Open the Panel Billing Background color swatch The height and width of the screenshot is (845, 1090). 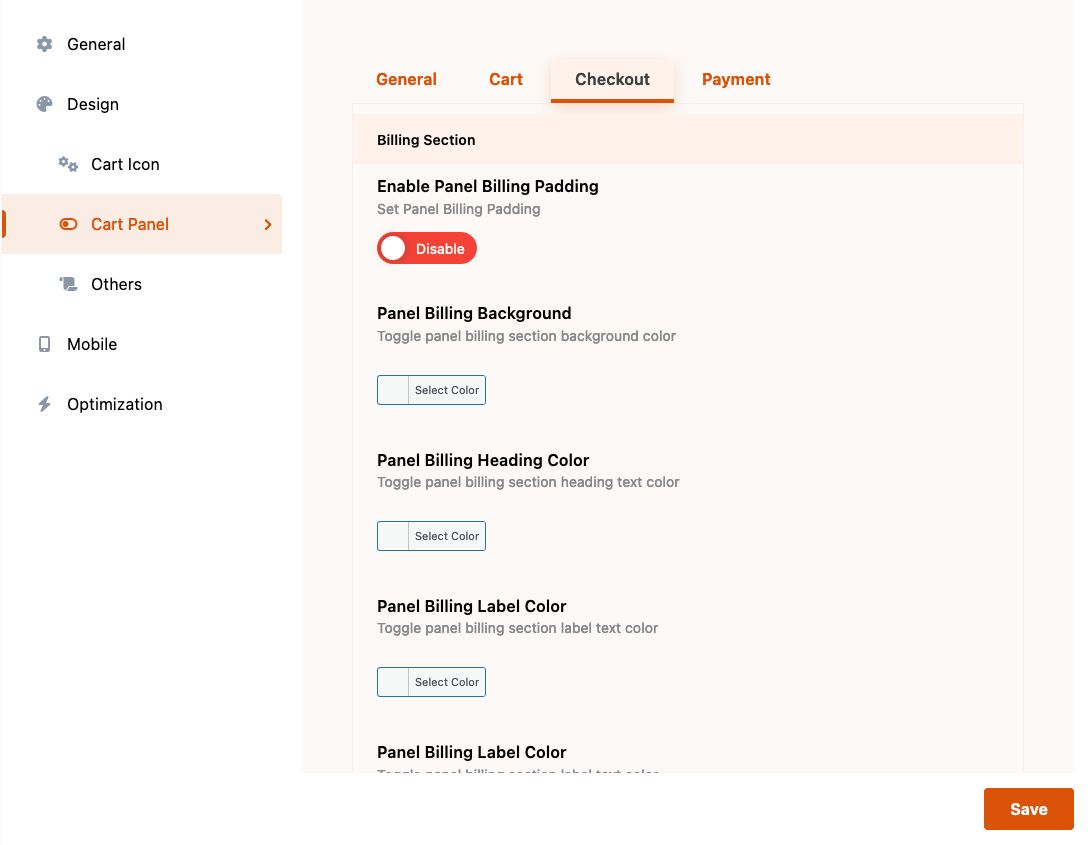pyautogui.click(x=393, y=390)
